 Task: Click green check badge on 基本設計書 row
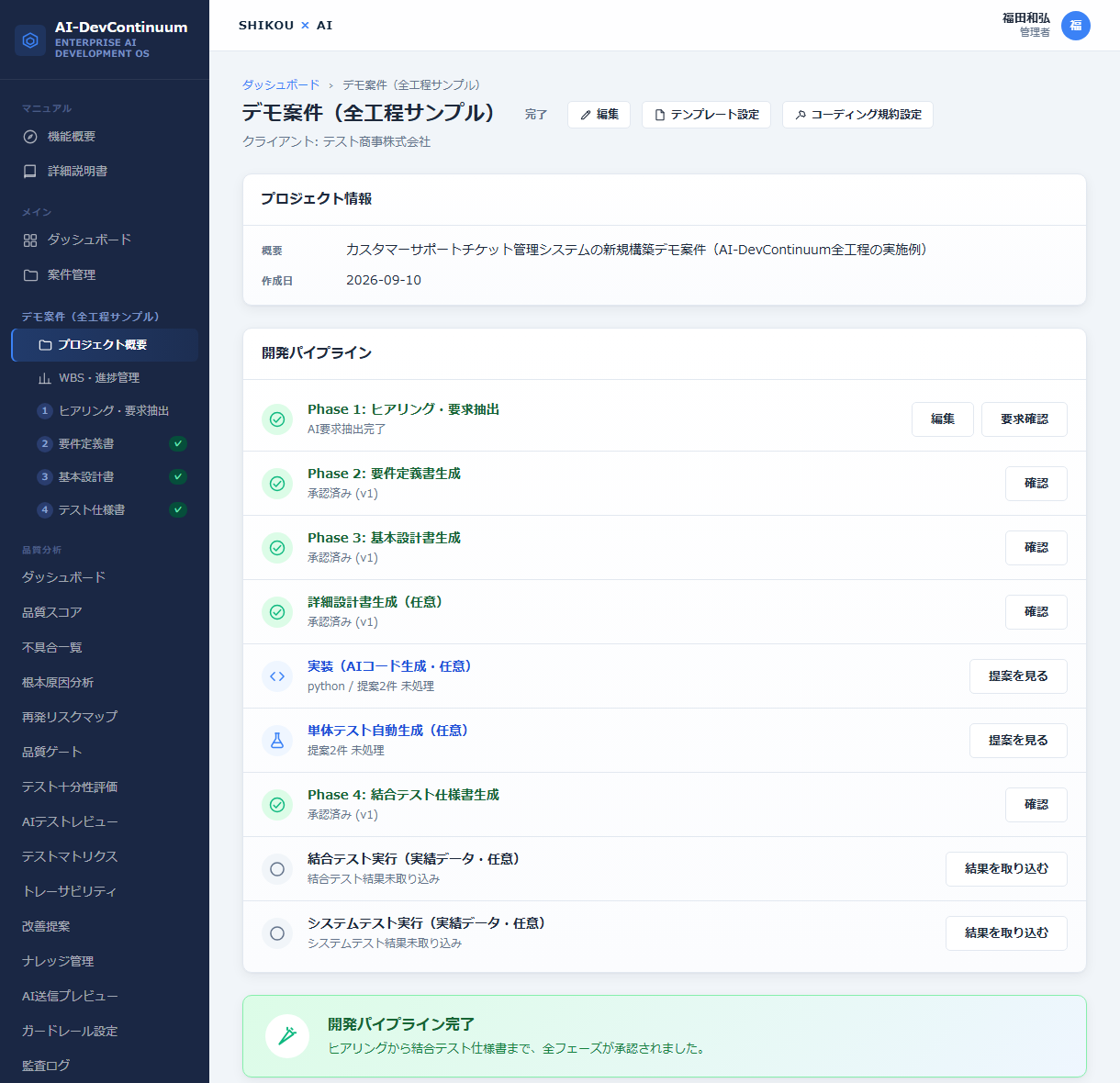pyautogui.click(x=178, y=477)
